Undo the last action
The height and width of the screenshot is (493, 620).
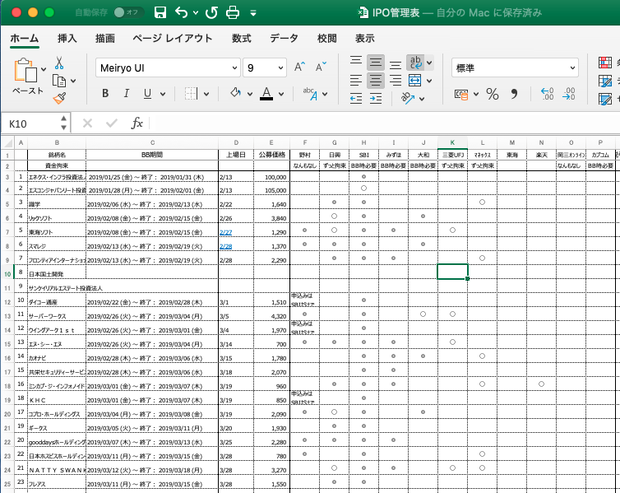pyautogui.click(x=181, y=12)
